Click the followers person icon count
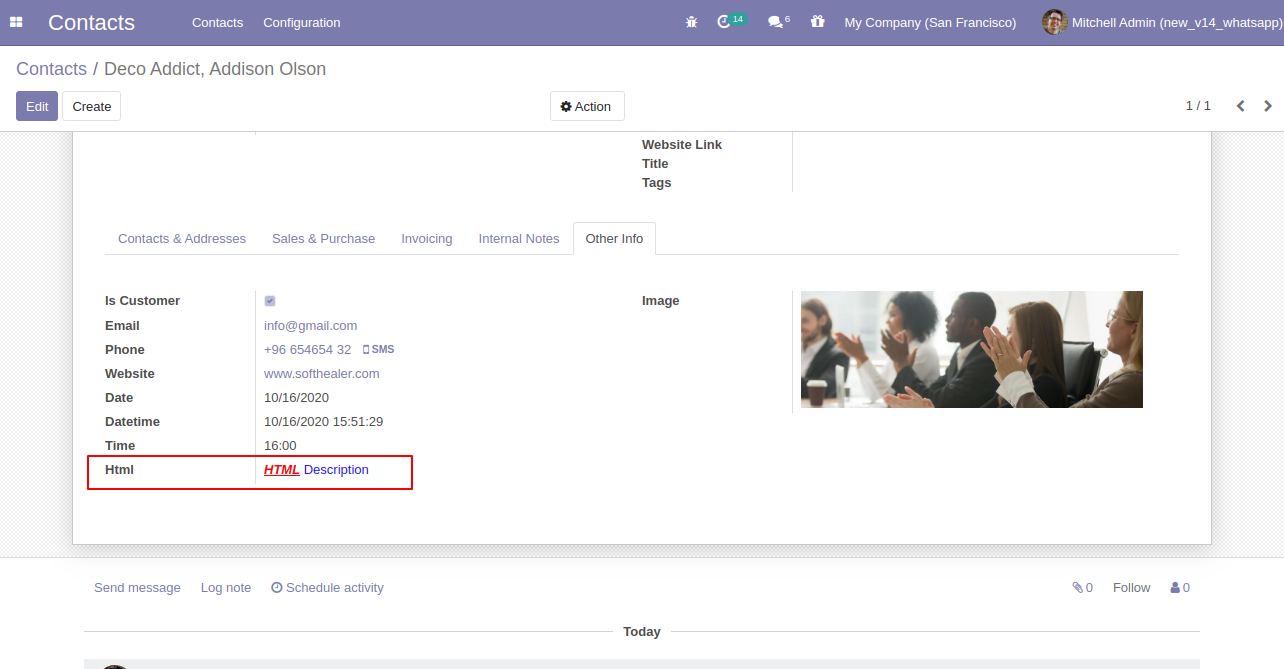Image resolution: width=1284 pixels, height=669 pixels. (x=1180, y=588)
